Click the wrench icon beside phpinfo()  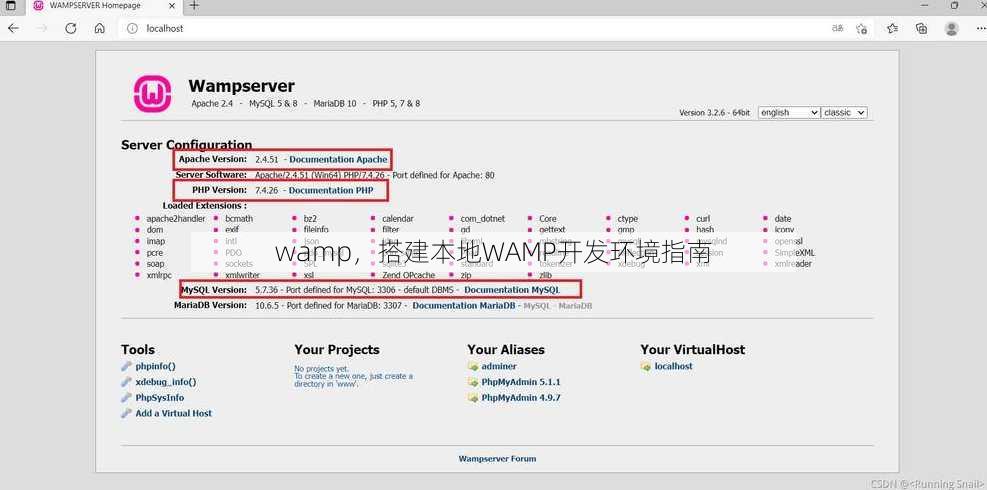[x=127, y=366]
